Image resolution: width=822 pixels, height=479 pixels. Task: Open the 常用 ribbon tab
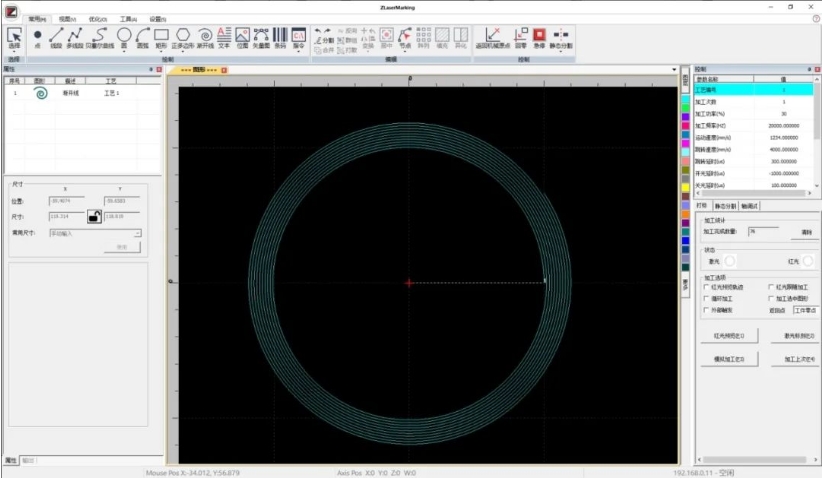37,19
